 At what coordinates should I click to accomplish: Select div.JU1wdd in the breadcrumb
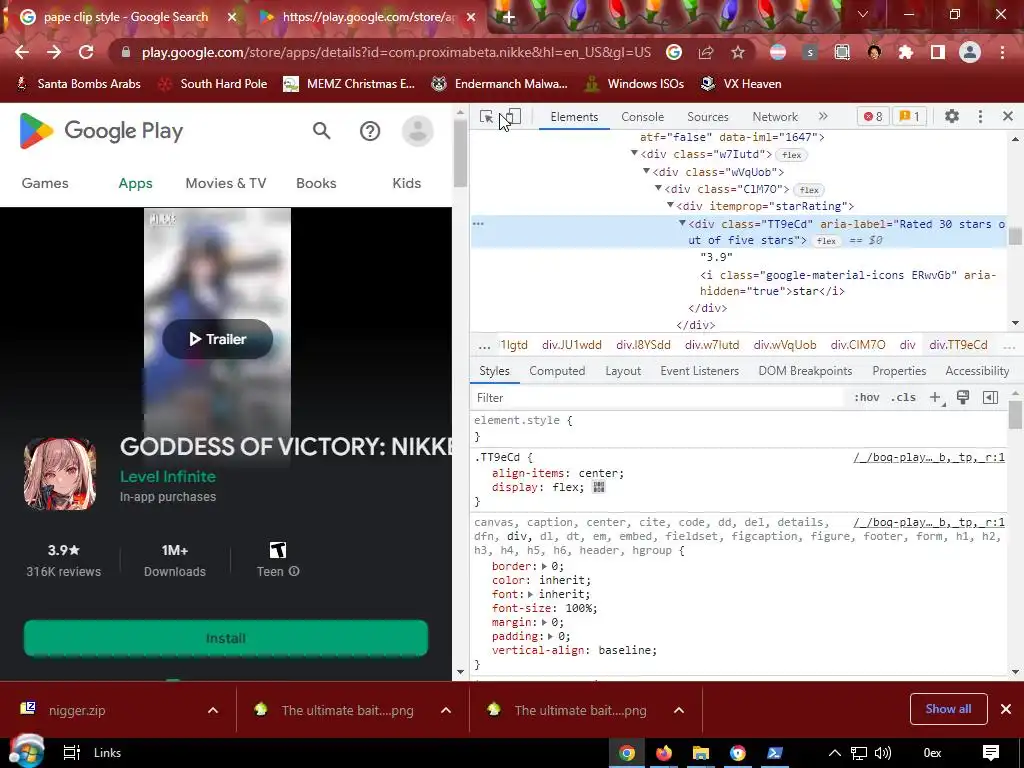(571, 345)
